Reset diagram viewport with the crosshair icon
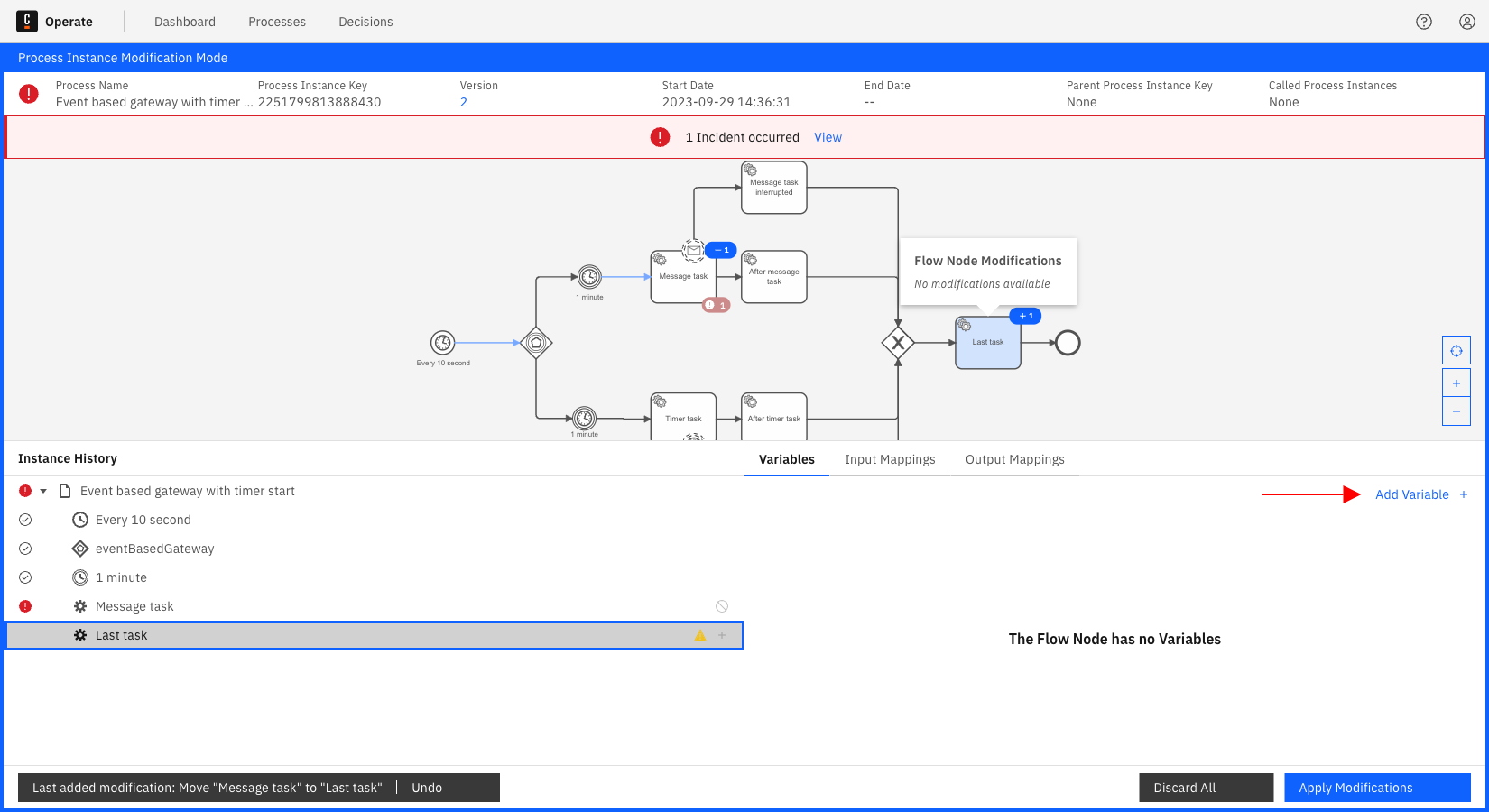The height and width of the screenshot is (812, 1489). [x=1456, y=350]
